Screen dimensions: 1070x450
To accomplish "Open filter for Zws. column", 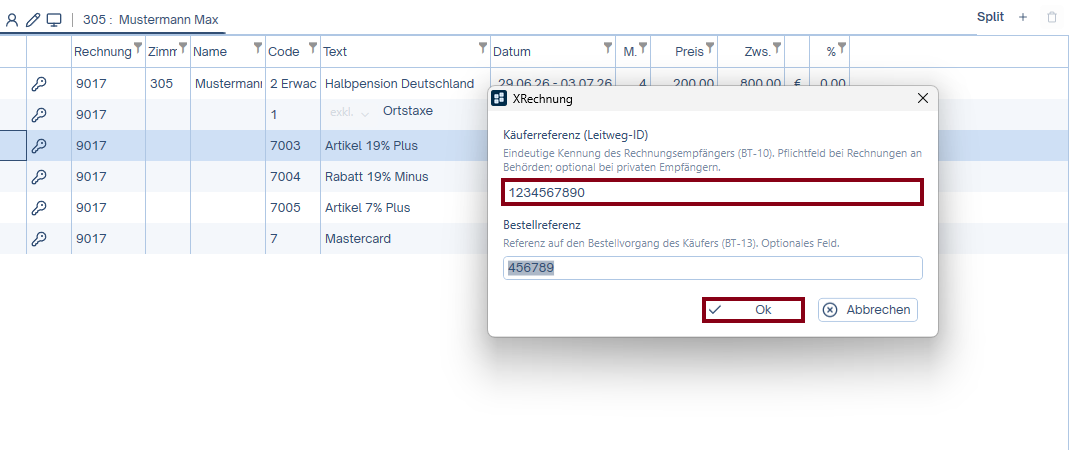I will [777, 47].
